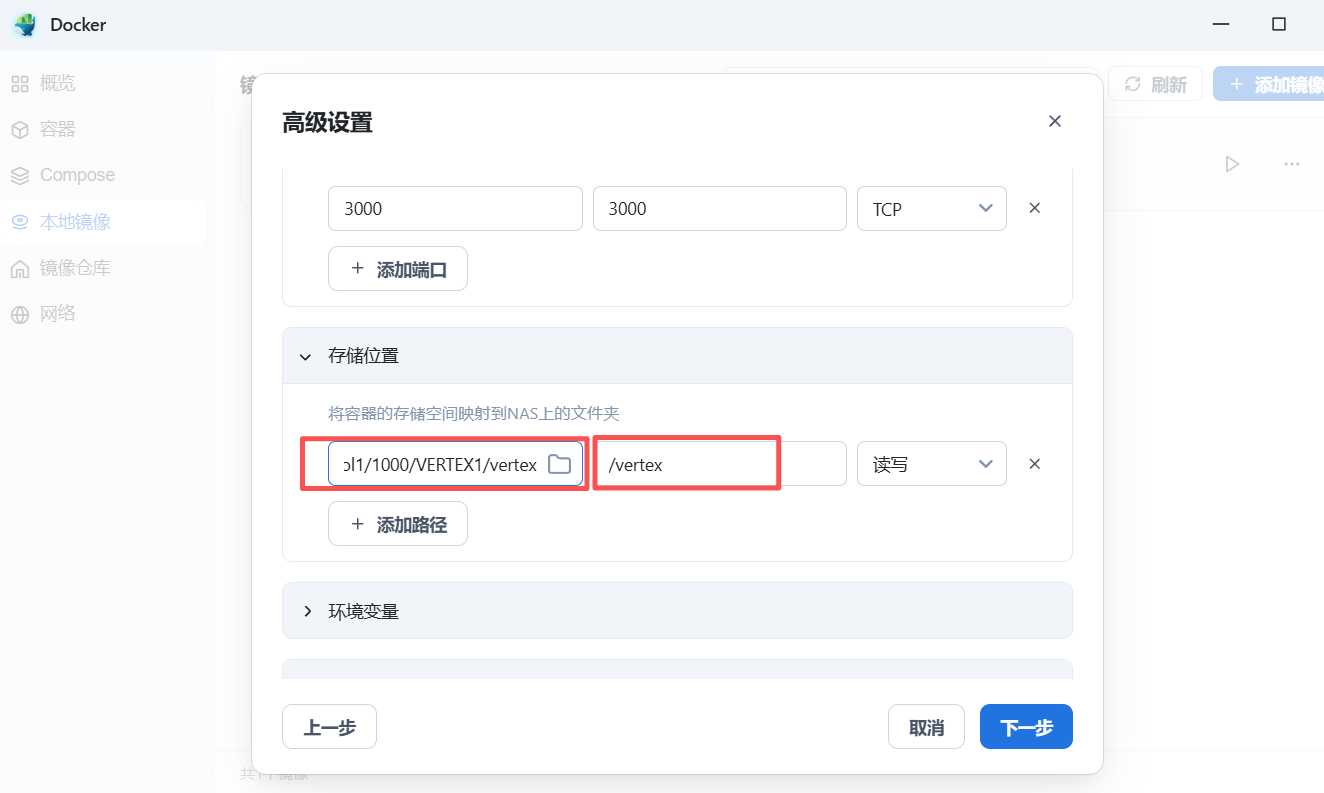Collapse the 存储位置 section

click(x=306, y=356)
